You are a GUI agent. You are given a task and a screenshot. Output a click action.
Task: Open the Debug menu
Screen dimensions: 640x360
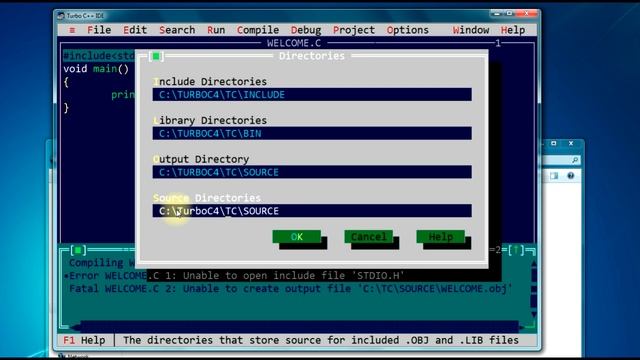coord(306,30)
